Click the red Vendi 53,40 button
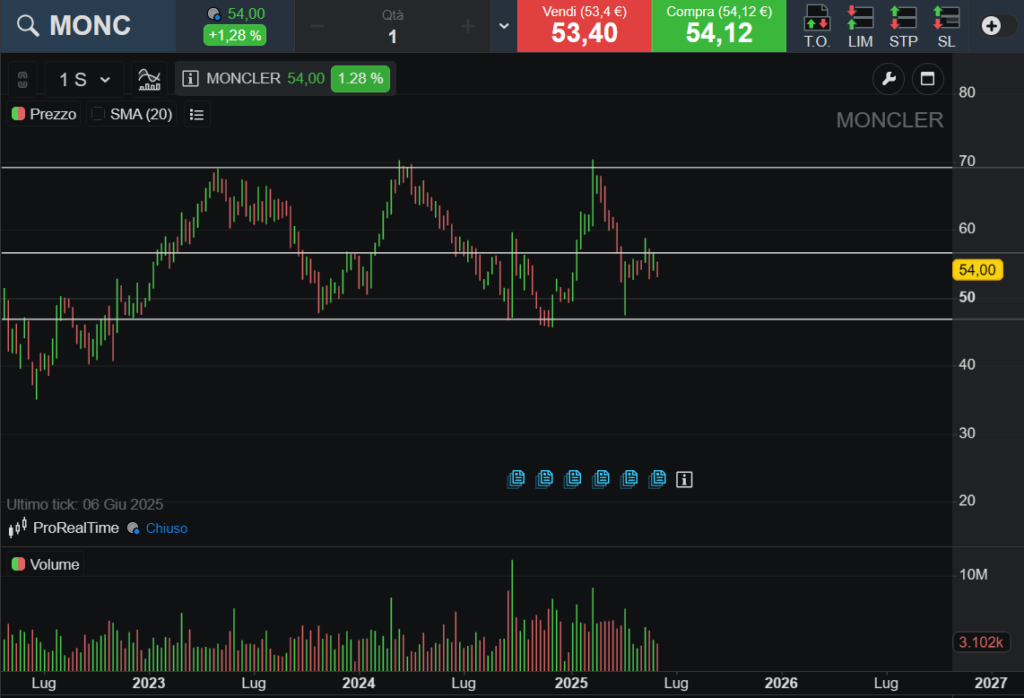Screen dimensions: 1024x698 coord(584,26)
